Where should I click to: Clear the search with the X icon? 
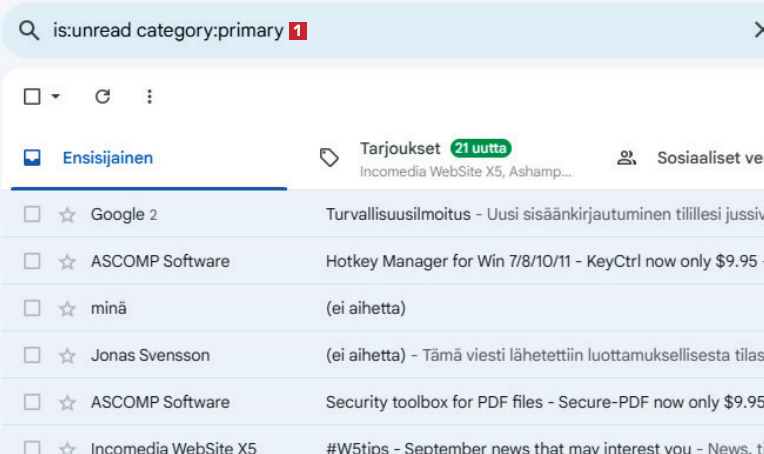pos(757,31)
